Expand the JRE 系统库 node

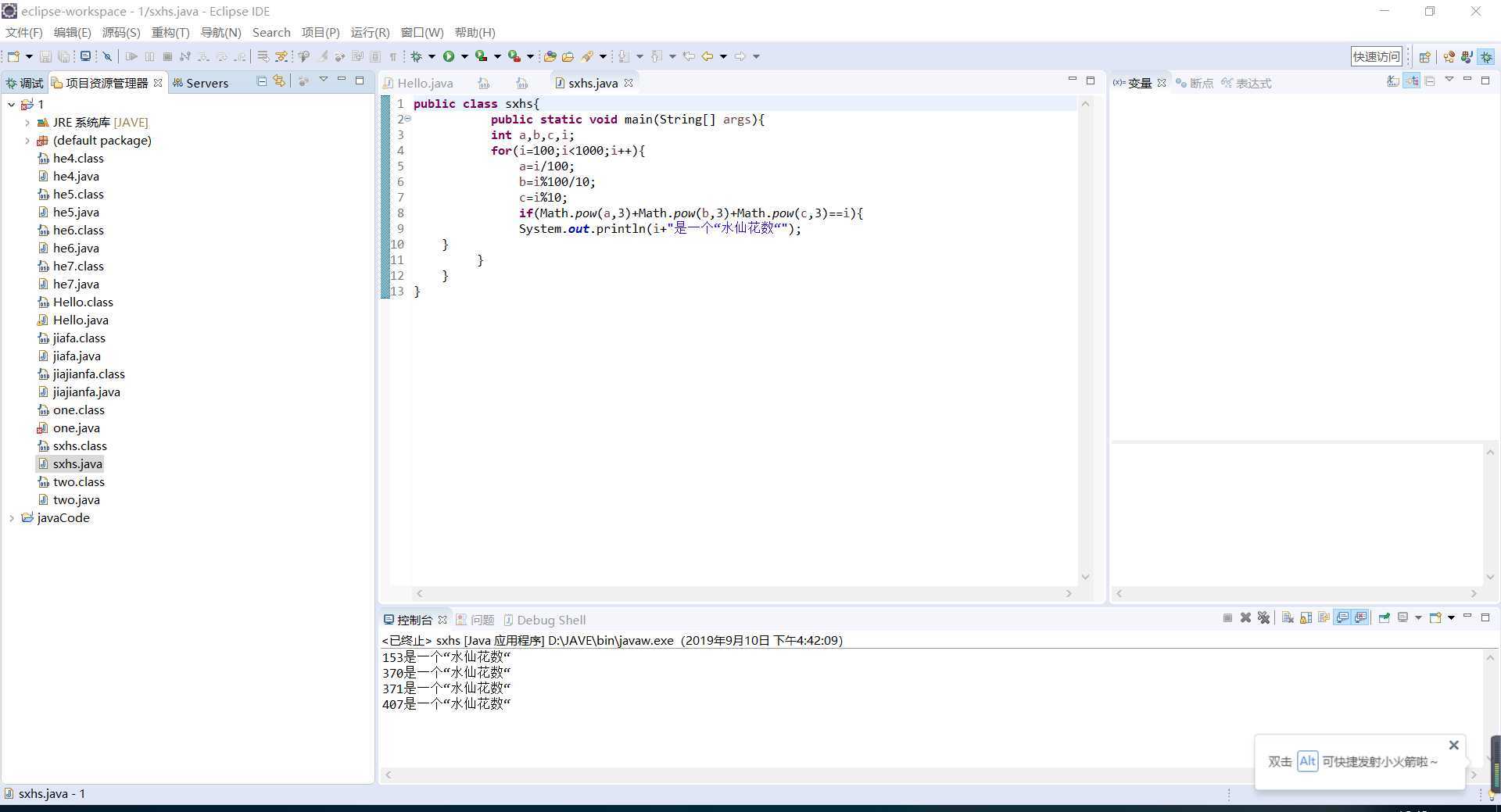(27, 122)
